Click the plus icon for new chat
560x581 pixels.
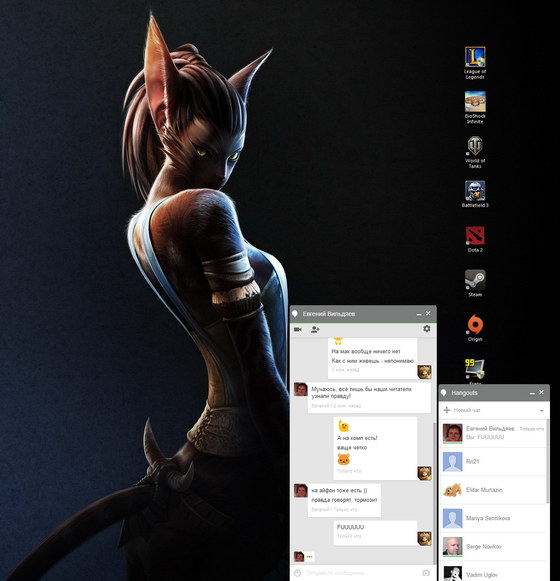tap(447, 410)
